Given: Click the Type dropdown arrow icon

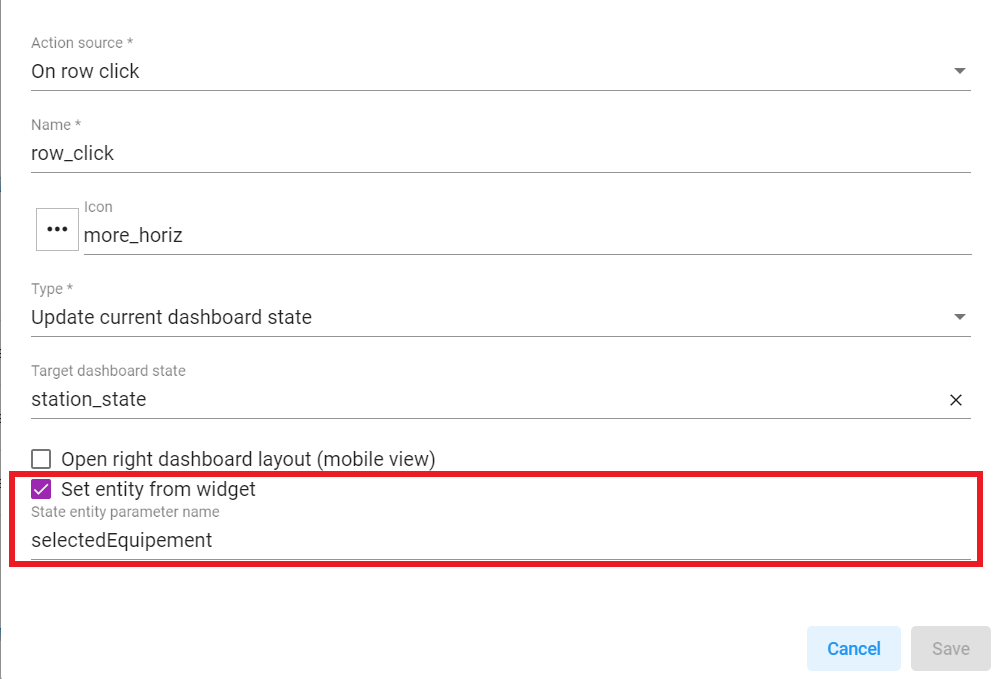Looking at the screenshot, I should click(x=959, y=316).
